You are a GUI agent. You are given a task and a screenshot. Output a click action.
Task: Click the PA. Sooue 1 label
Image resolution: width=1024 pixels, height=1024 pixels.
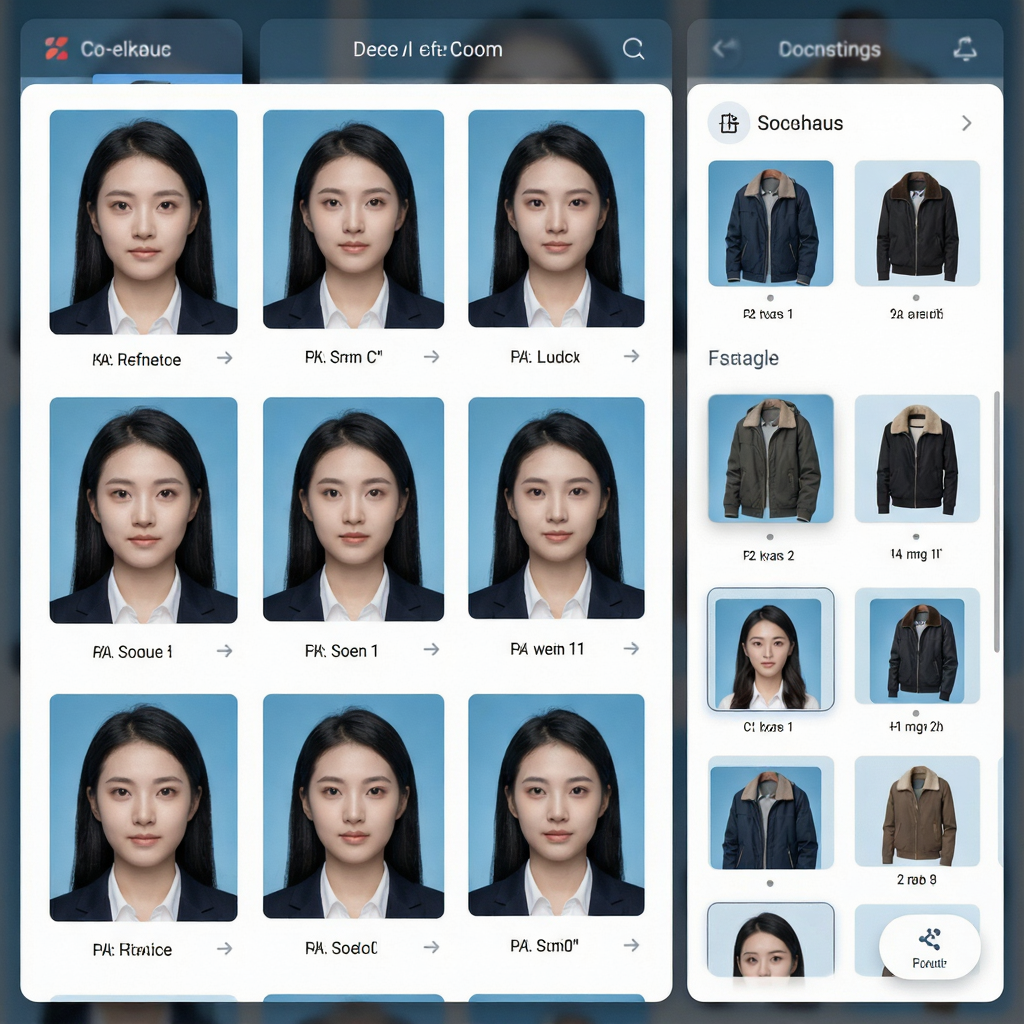point(133,652)
